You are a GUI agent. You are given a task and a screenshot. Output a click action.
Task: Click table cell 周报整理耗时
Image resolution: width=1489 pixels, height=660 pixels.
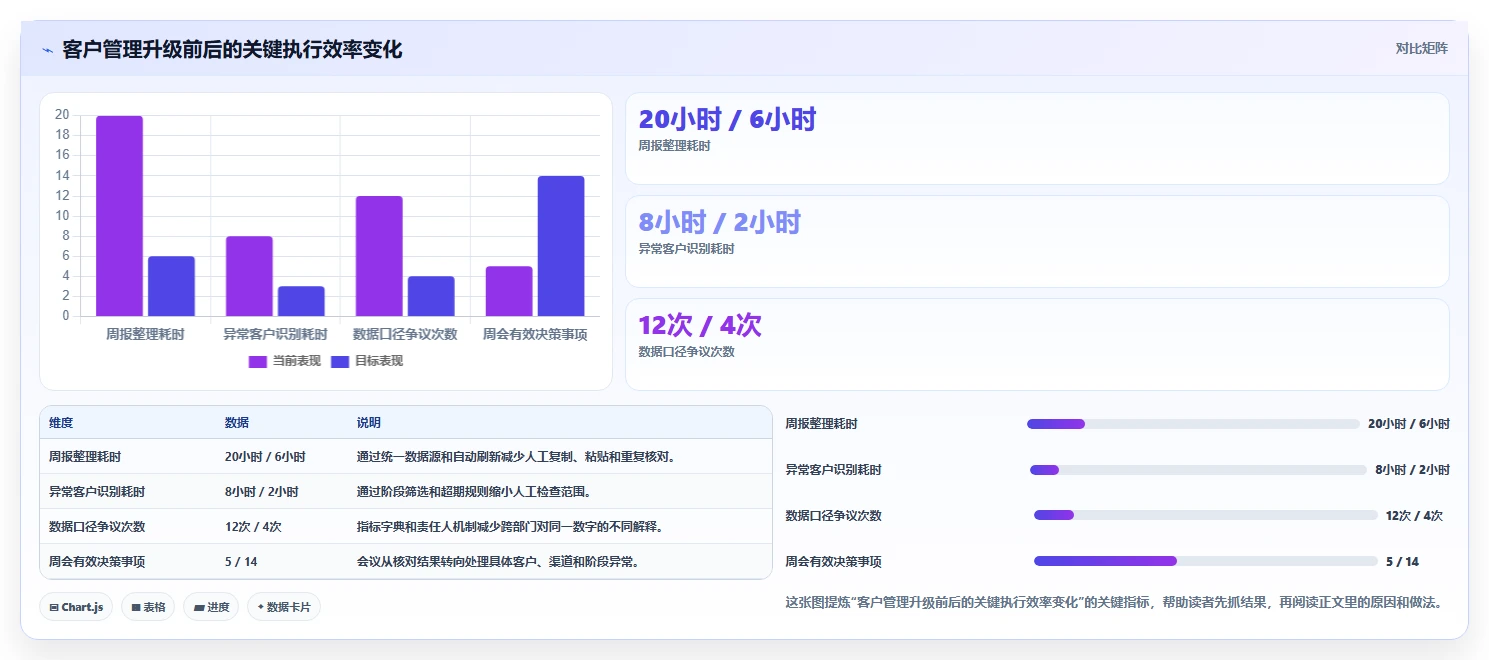85,457
